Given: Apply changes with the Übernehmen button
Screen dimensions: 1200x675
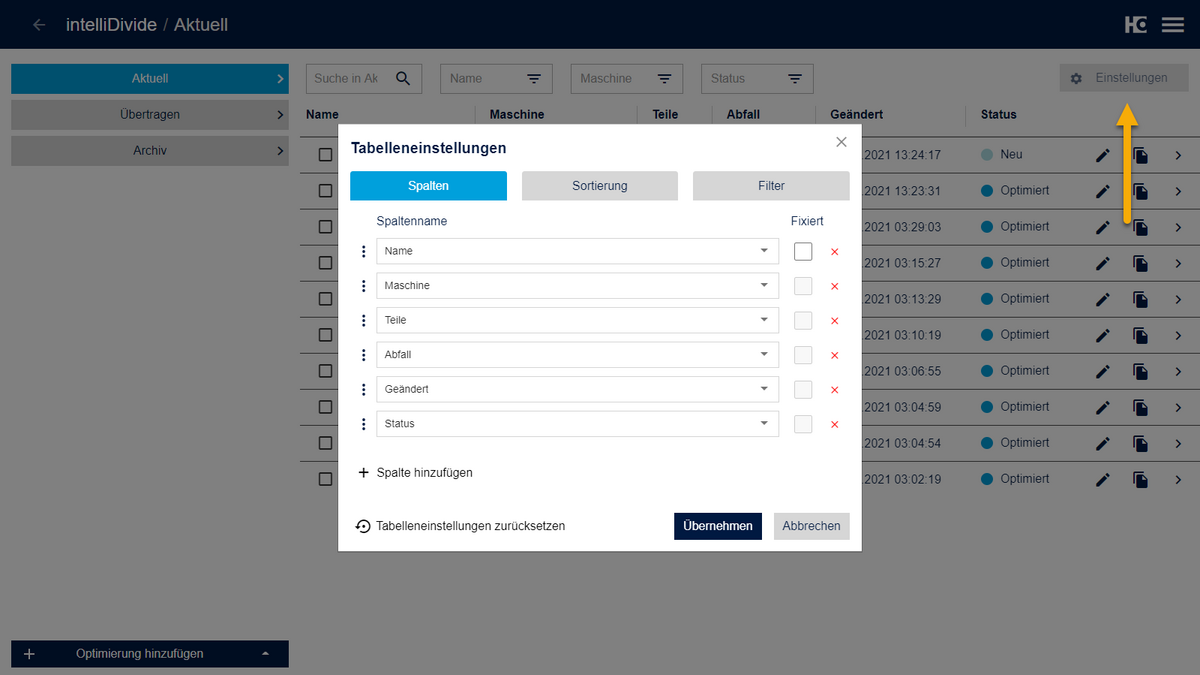Looking at the screenshot, I should point(717,525).
